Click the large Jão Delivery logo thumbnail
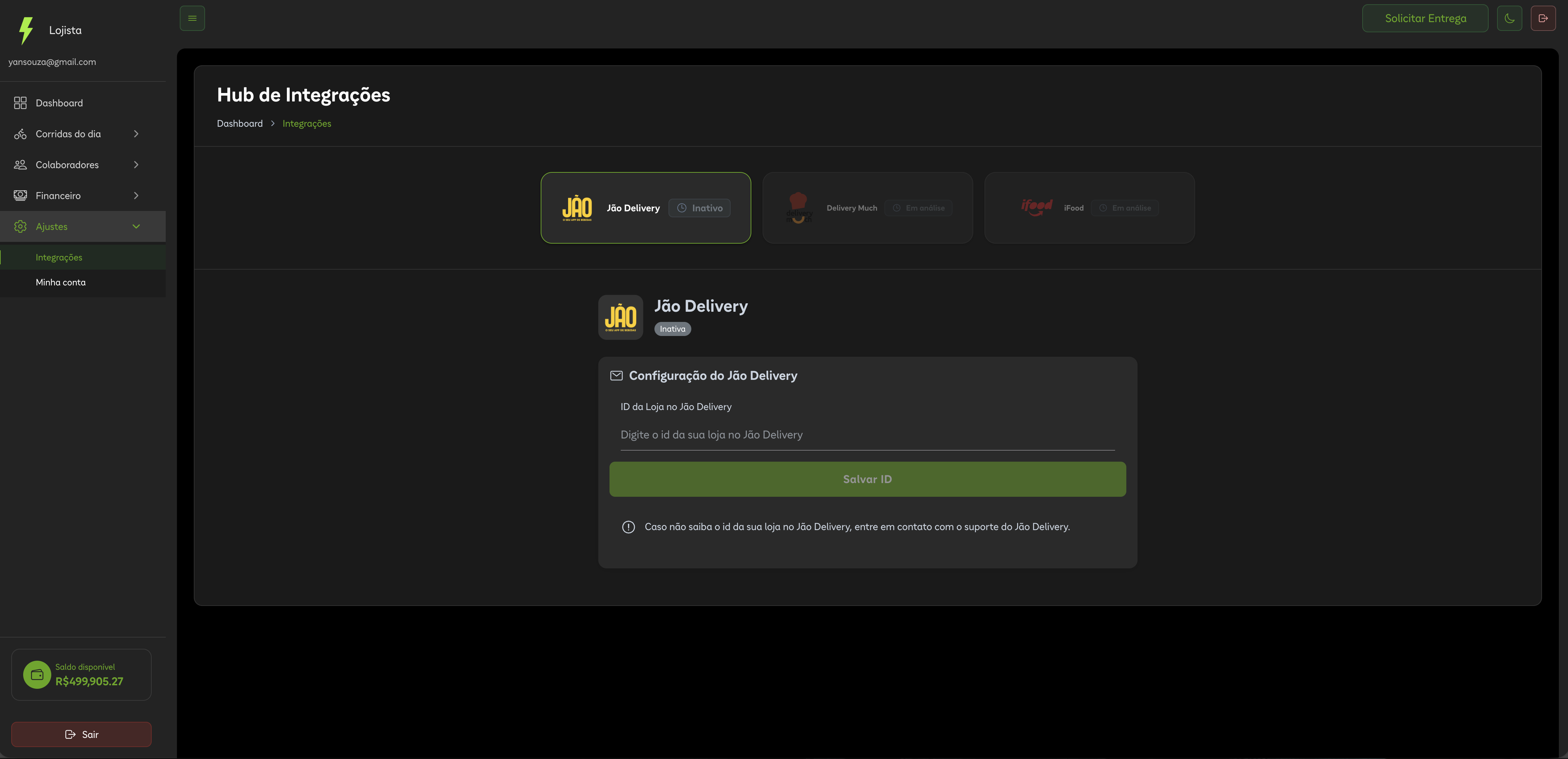This screenshot has height=759, width=1568. point(620,317)
